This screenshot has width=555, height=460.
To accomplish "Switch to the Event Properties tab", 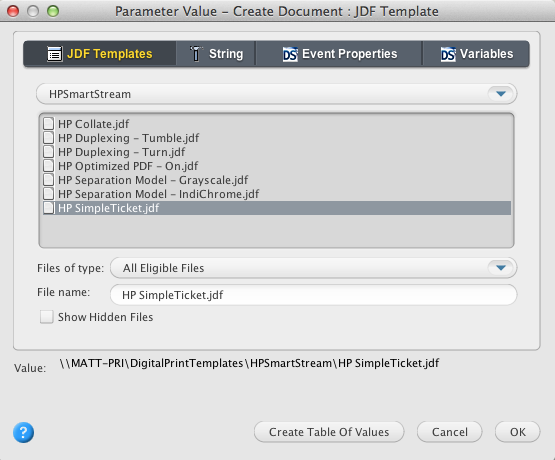I will pyautogui.click(x=339, y=54).
